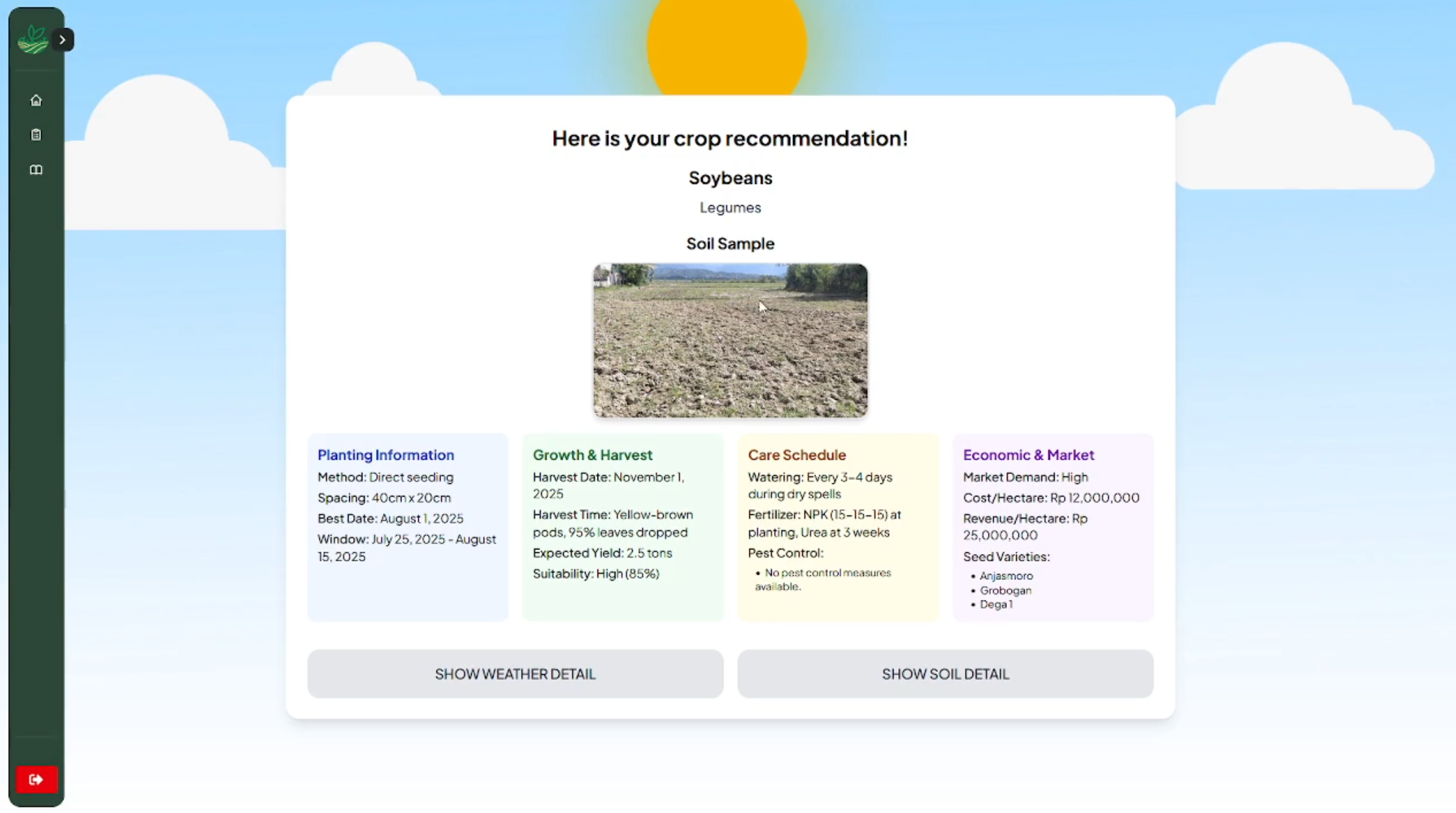Screen dimensions: 1456x813
Task: Click SHOW SOIL DETAIL button
Action: 945,674
